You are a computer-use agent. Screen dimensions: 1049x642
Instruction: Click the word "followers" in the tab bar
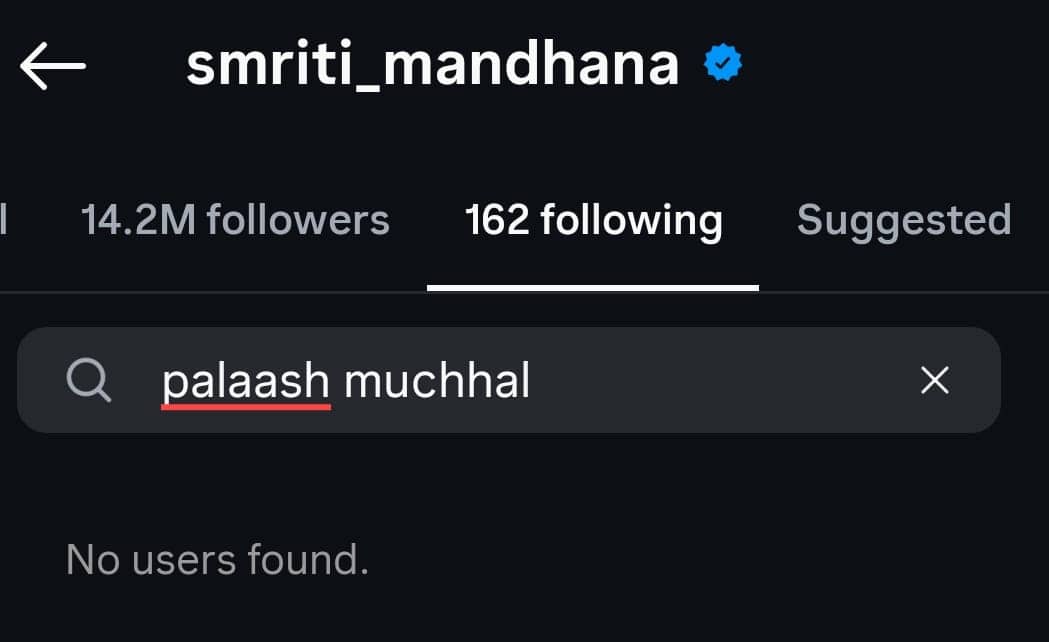pyautogui.click(x=296, y=220)
